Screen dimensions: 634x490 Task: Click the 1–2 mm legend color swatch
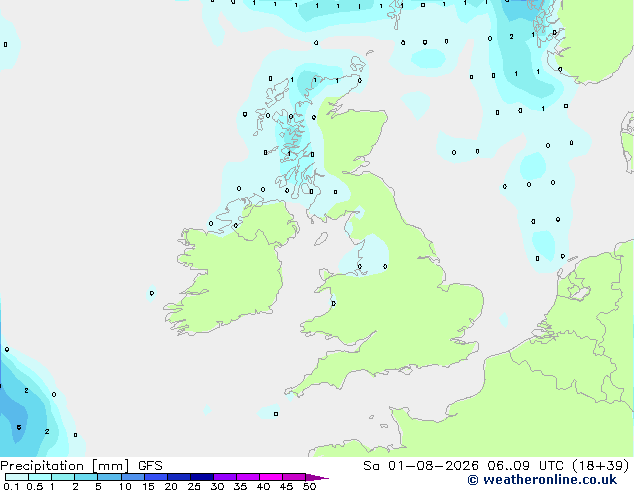(63, 477)
